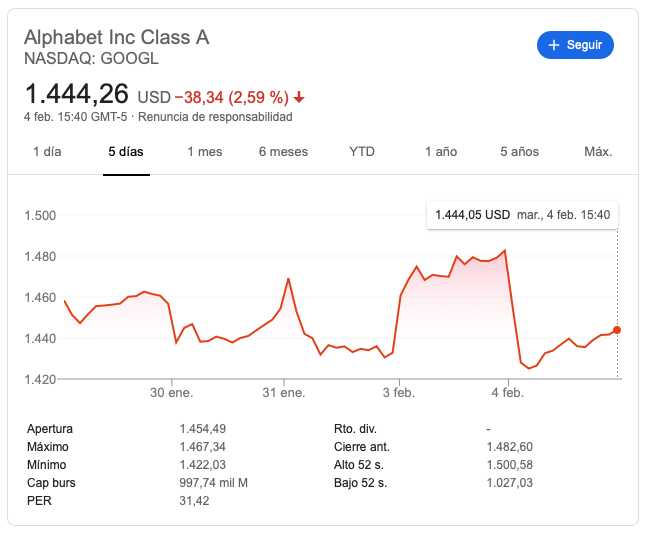The width and height of the screenshot is (646, 534).
Task: Show the 1 año chart
Action: click(441, 152)
